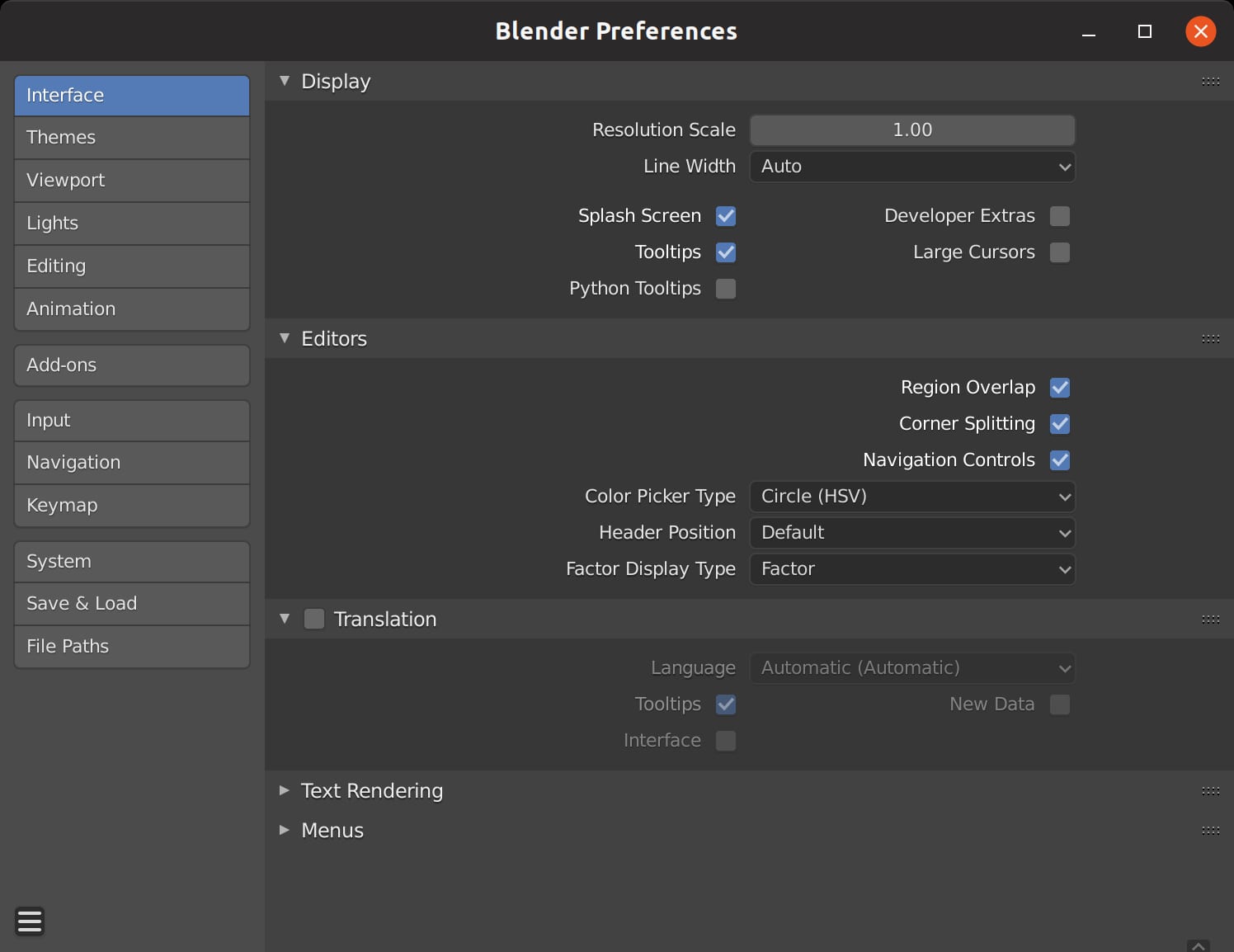Image resolution: width=1234 pixels, height=952 pixels.
Task: Maximize the Blender Preferences window
Action: click(x=1145, y=31)
